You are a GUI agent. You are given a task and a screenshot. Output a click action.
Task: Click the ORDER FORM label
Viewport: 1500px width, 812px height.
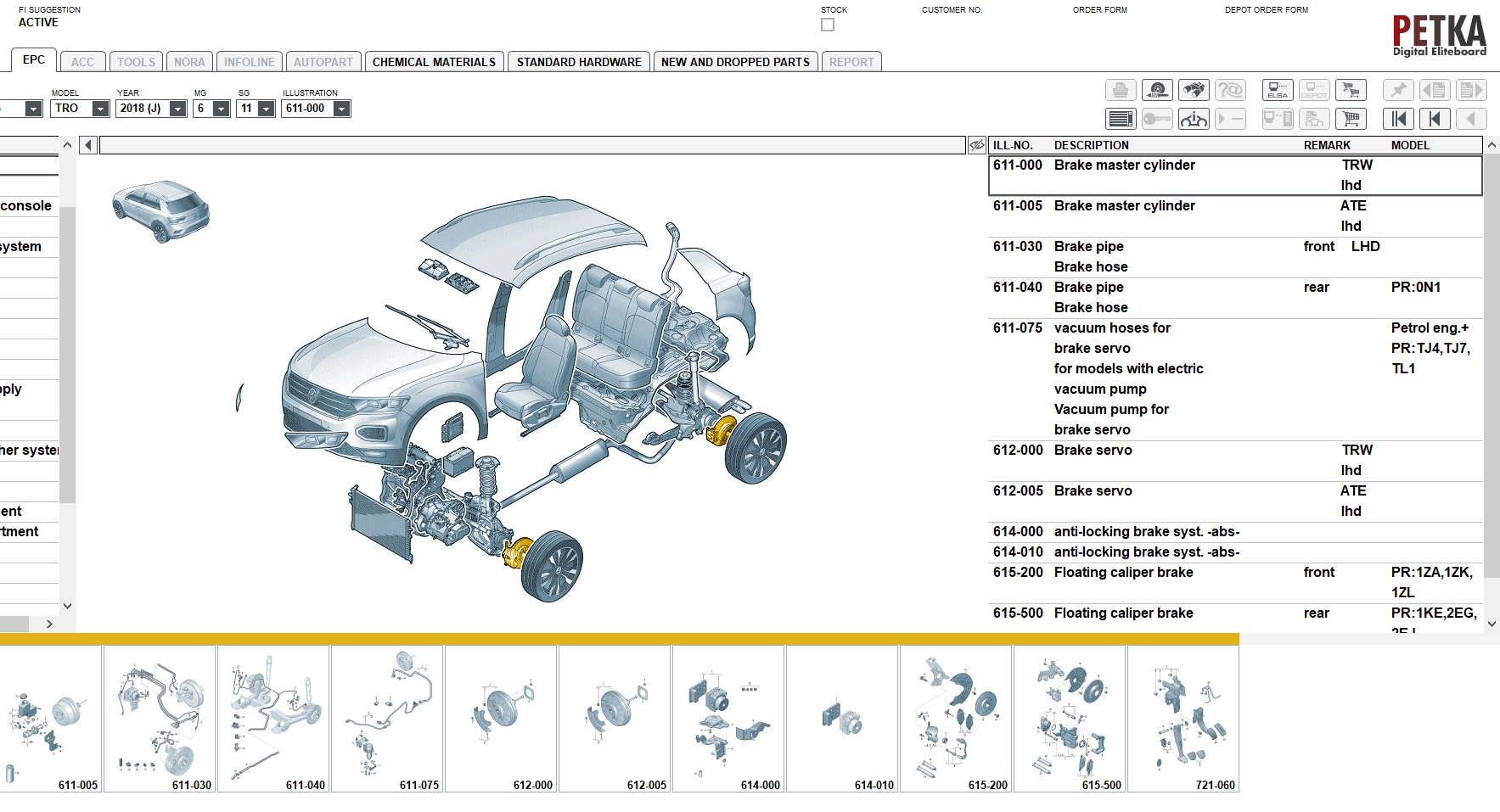pyautogui.click(x=1100, y=10)
